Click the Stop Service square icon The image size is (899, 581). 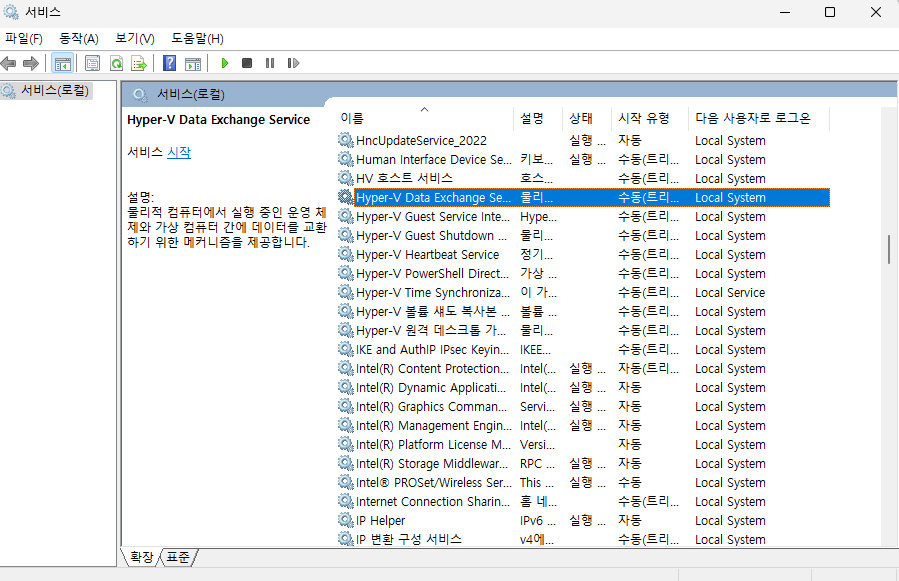point(247,63)
